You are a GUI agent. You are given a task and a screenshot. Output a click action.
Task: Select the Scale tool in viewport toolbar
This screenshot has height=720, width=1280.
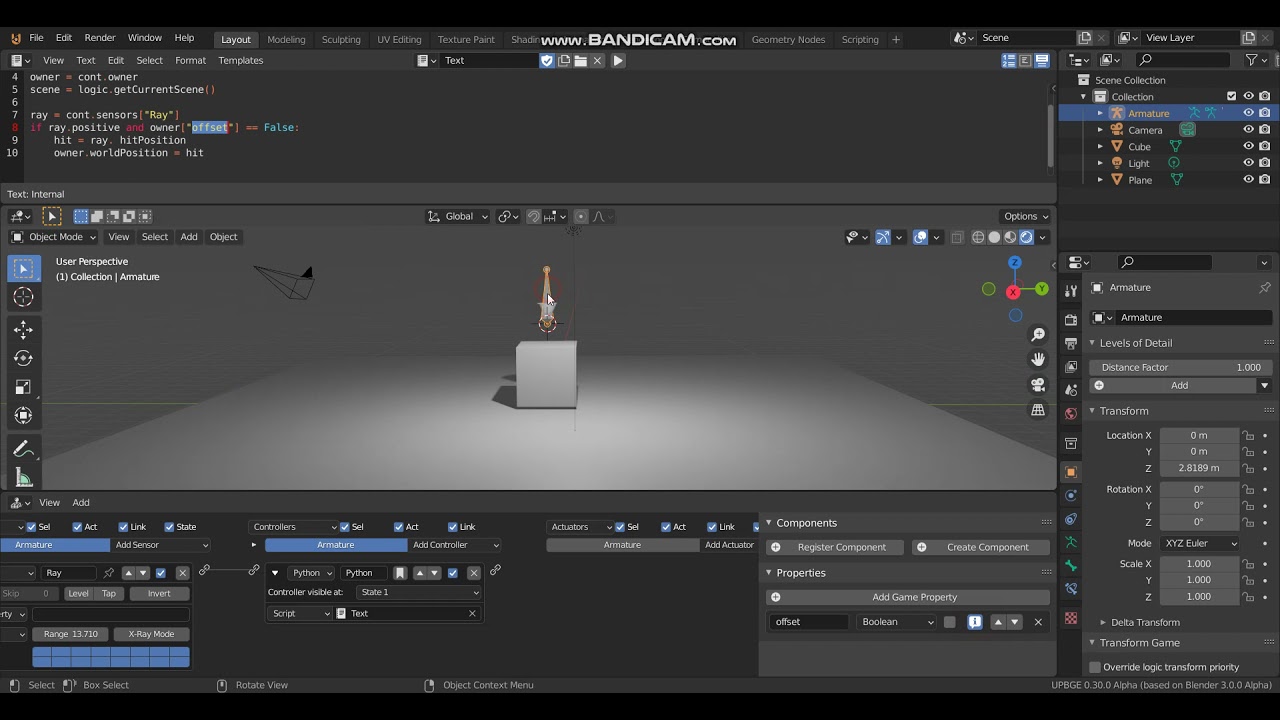tap(24, 387)
